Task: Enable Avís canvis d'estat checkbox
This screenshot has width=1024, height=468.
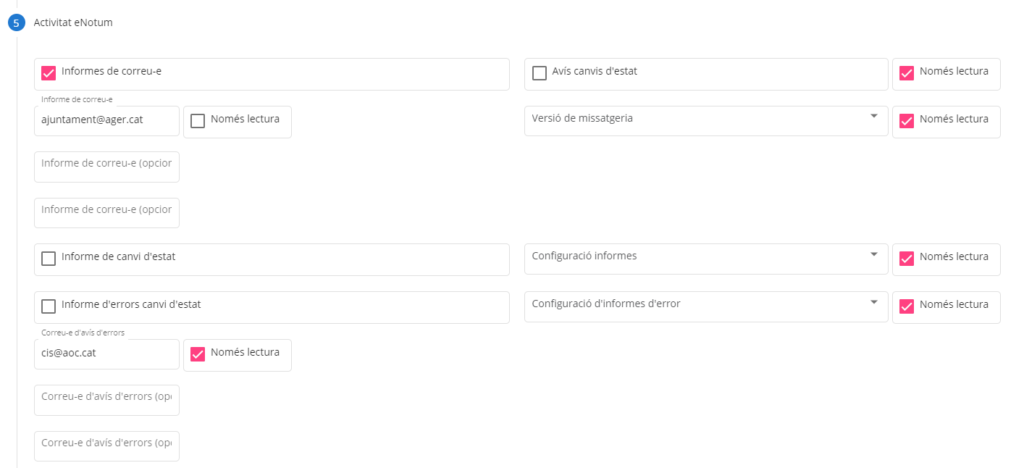Action: (x=540, y=73)
